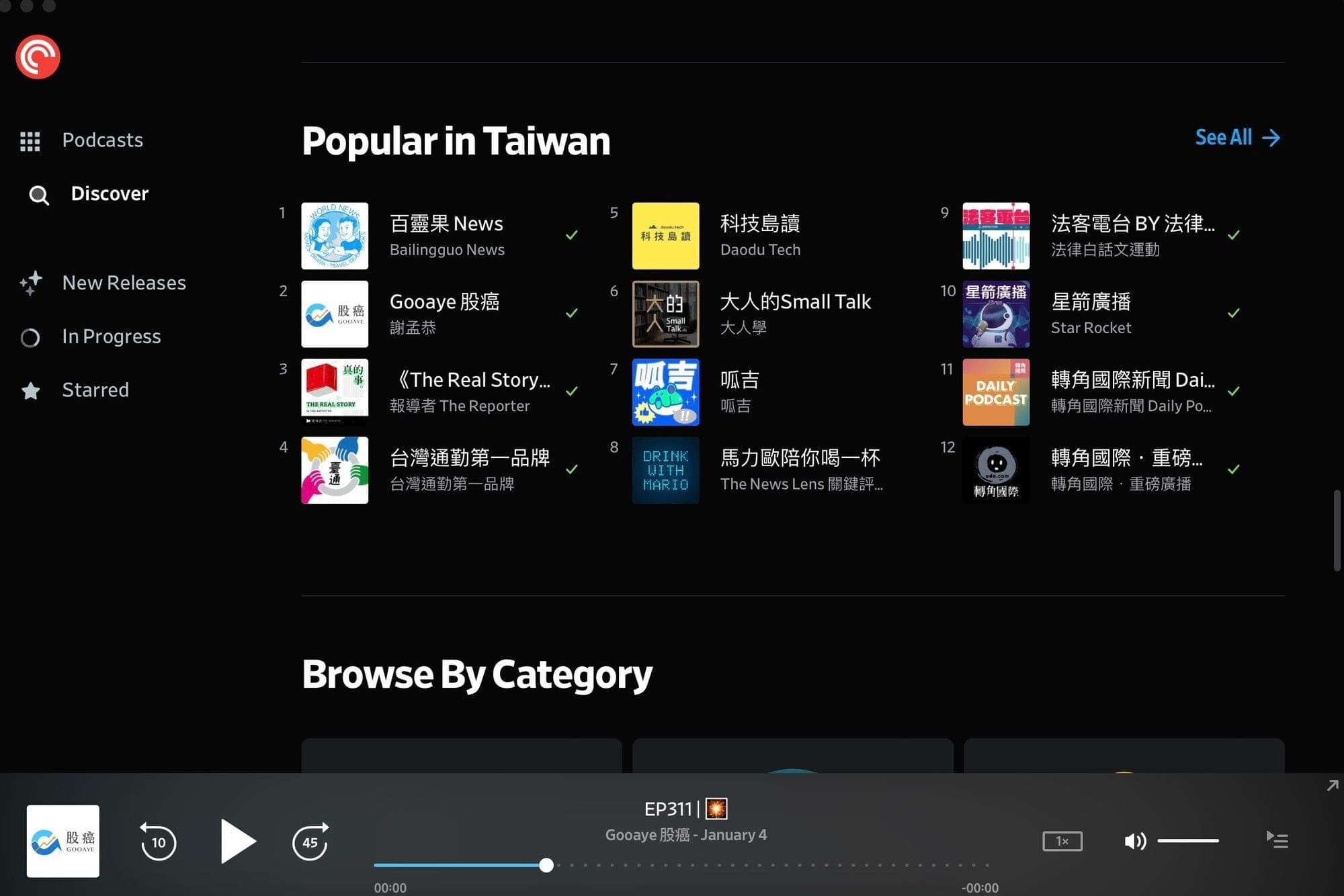
Task: Toggle subscription checkmark on 百靈果 News
Action: coord(572,234)
